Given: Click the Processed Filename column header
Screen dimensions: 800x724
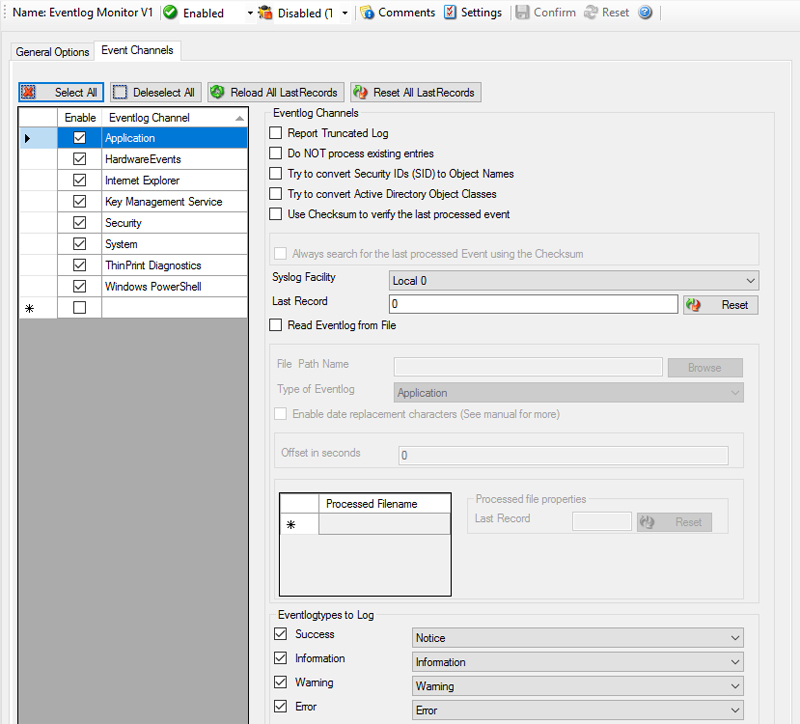Looking at the screenshot, I should point(385,504).
